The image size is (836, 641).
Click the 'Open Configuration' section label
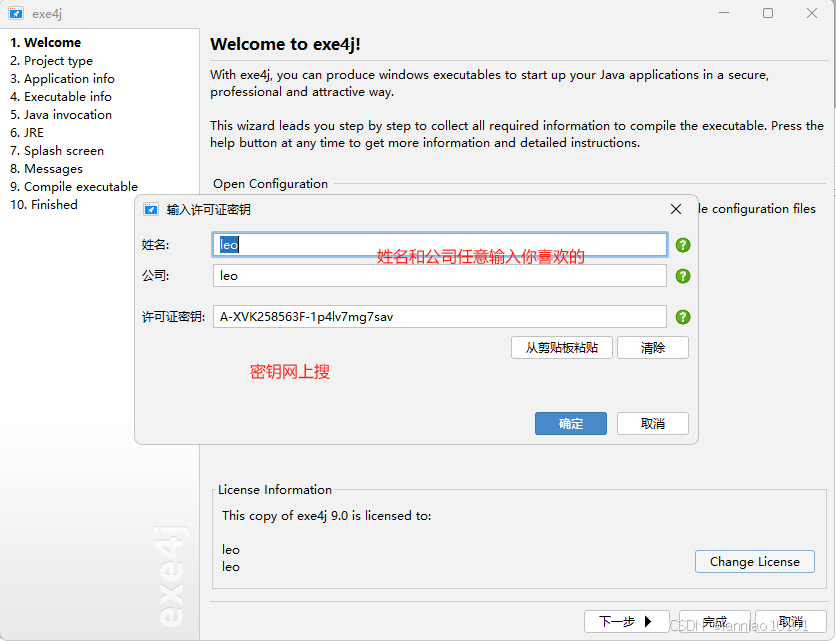click(x=270, y=184)
